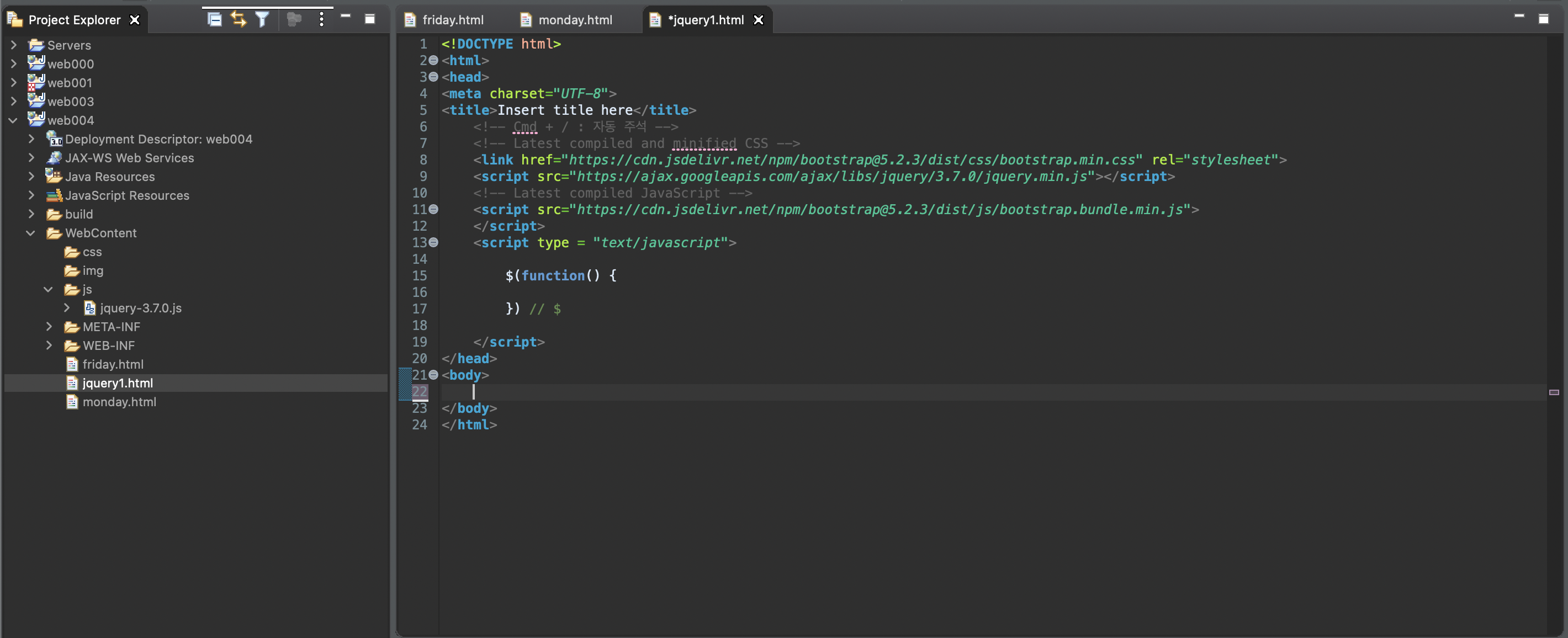Open the css folder in WebContent
1568x638 pixels.
click(91, 252)
